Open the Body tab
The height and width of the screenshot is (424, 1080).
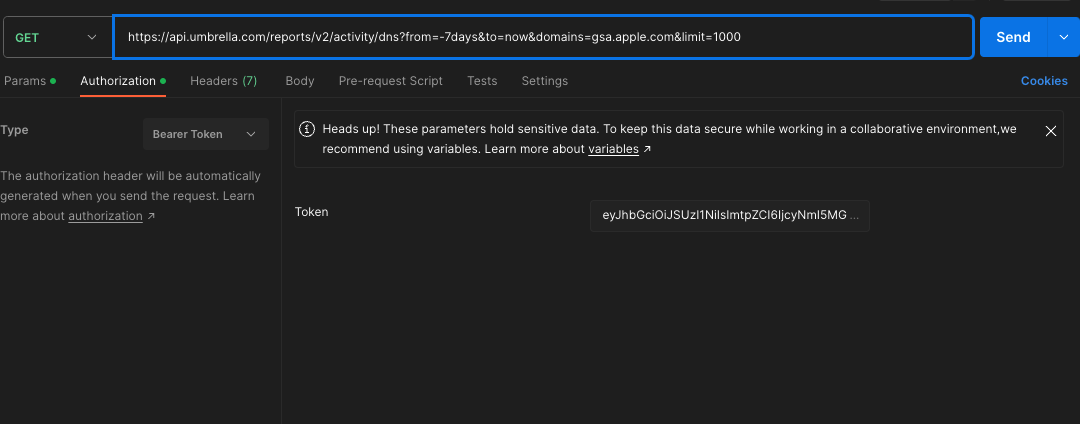[x=300, y=81]
